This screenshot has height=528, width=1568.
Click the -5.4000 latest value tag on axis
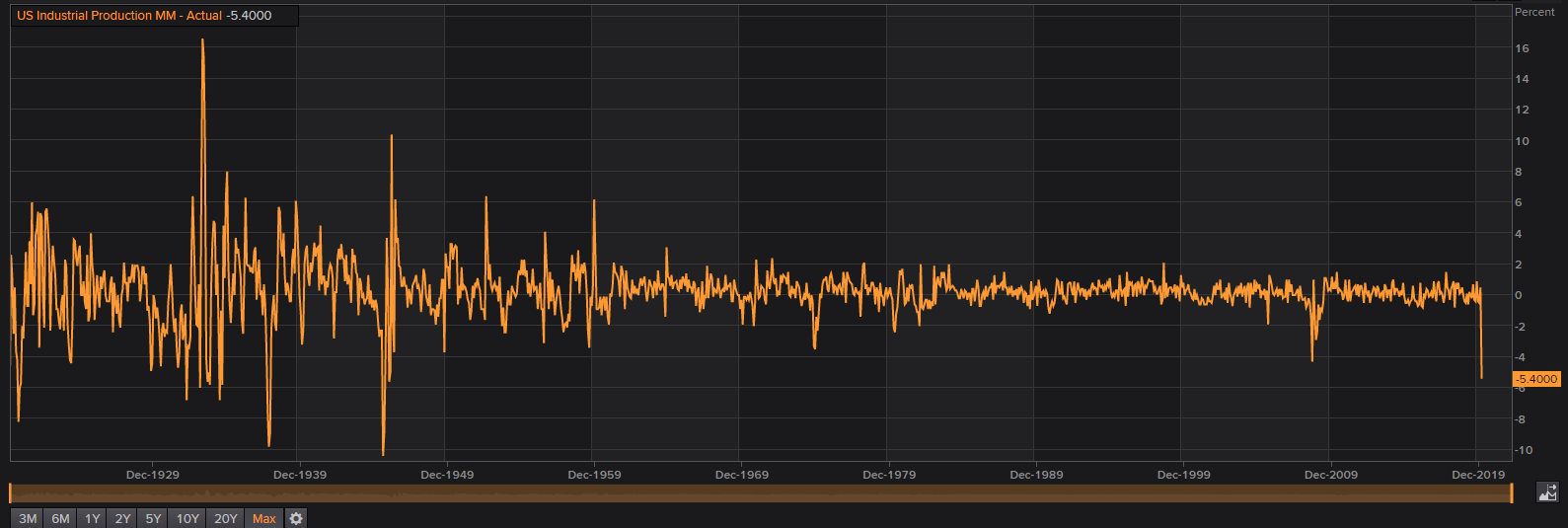pyautogui.click(x=1536, y=379)
